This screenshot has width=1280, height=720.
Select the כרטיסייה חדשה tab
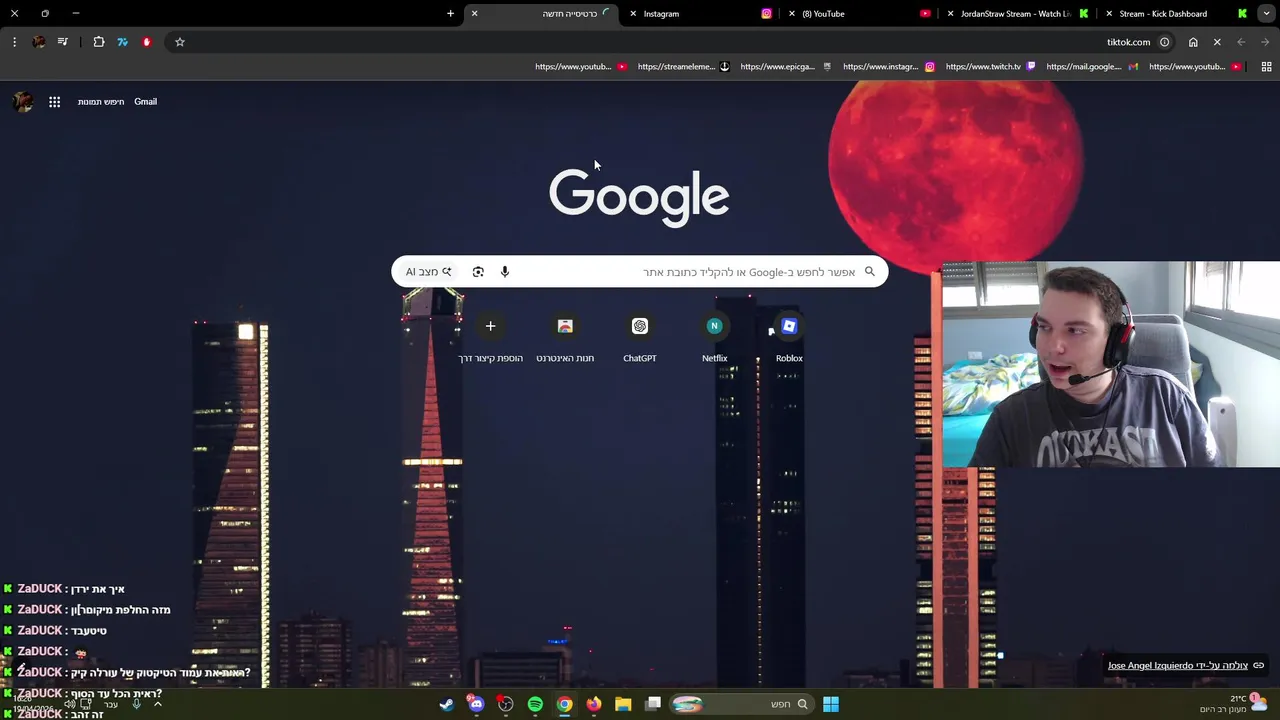pyautogui.click(x=541, y=14)
